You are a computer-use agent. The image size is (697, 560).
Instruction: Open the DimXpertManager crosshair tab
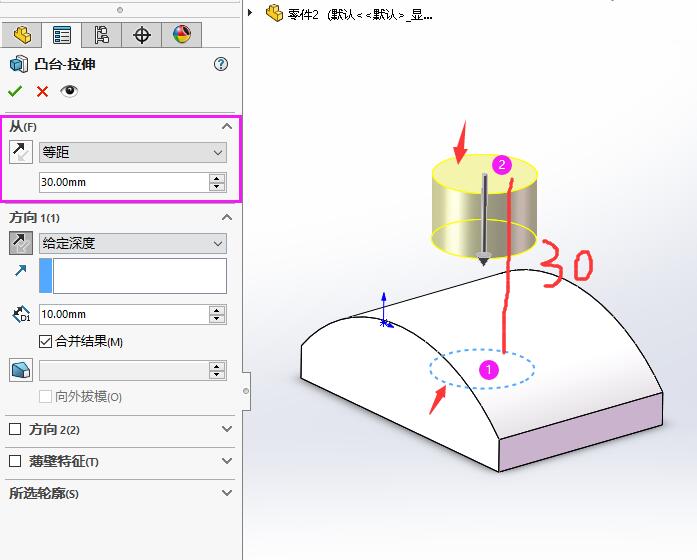point(142,35)
